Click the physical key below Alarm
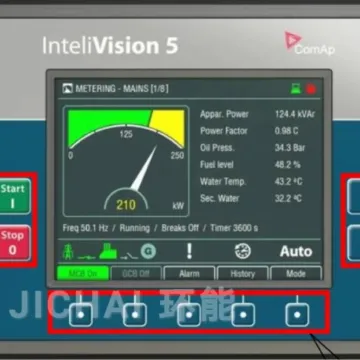The image size is (360, 360). [189, 315]
